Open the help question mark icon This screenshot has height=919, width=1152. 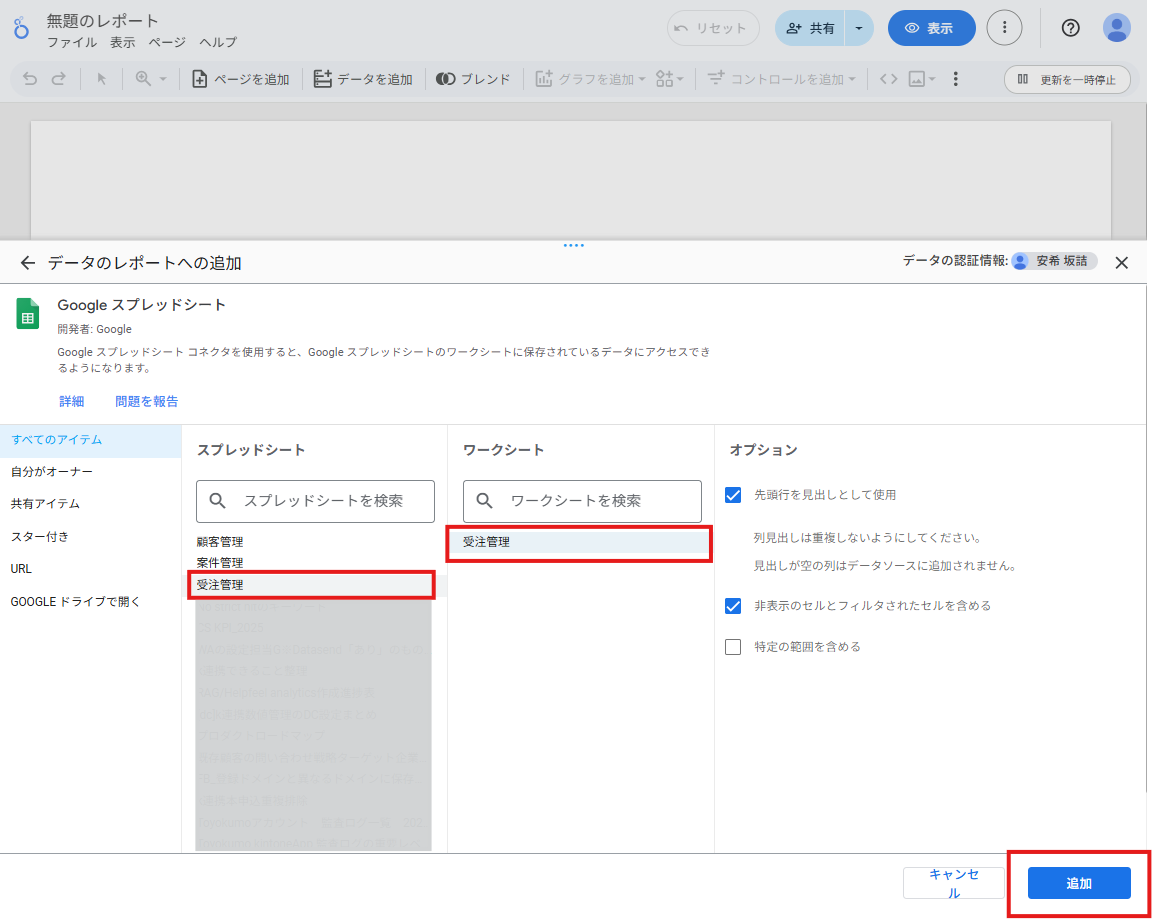(1070, 28)
